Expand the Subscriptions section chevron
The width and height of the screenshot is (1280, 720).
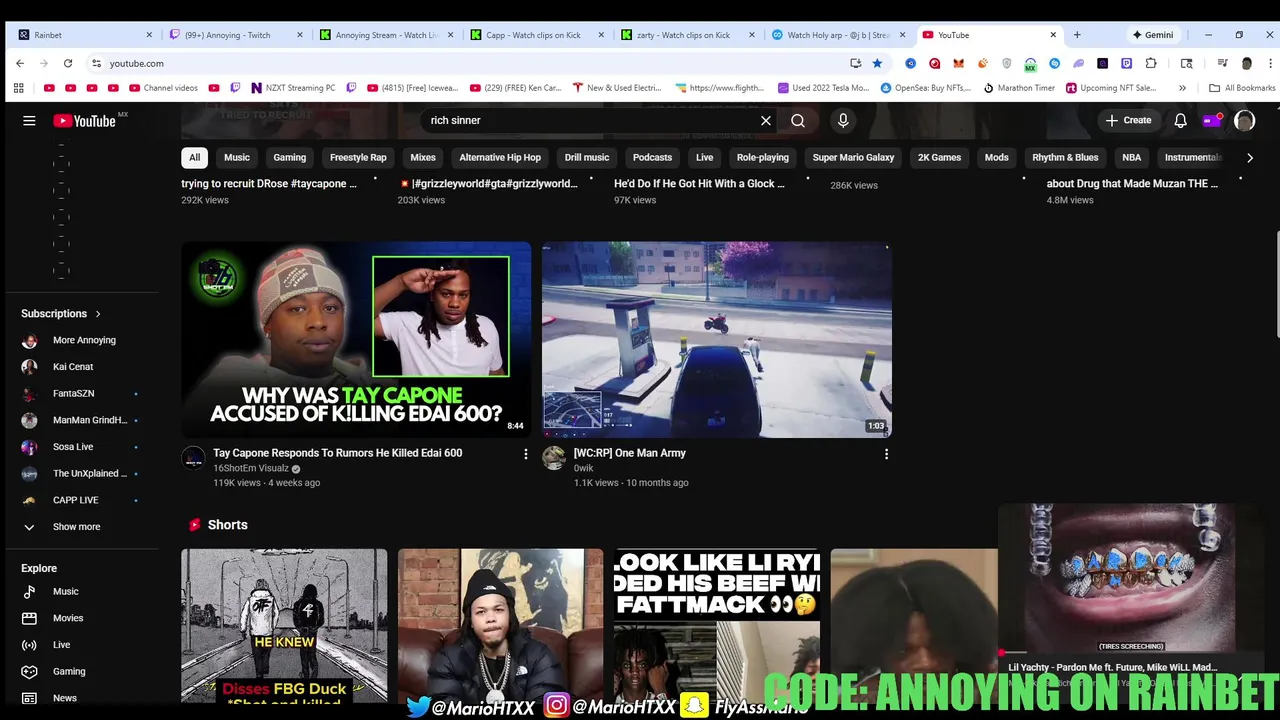coord(98,314)
